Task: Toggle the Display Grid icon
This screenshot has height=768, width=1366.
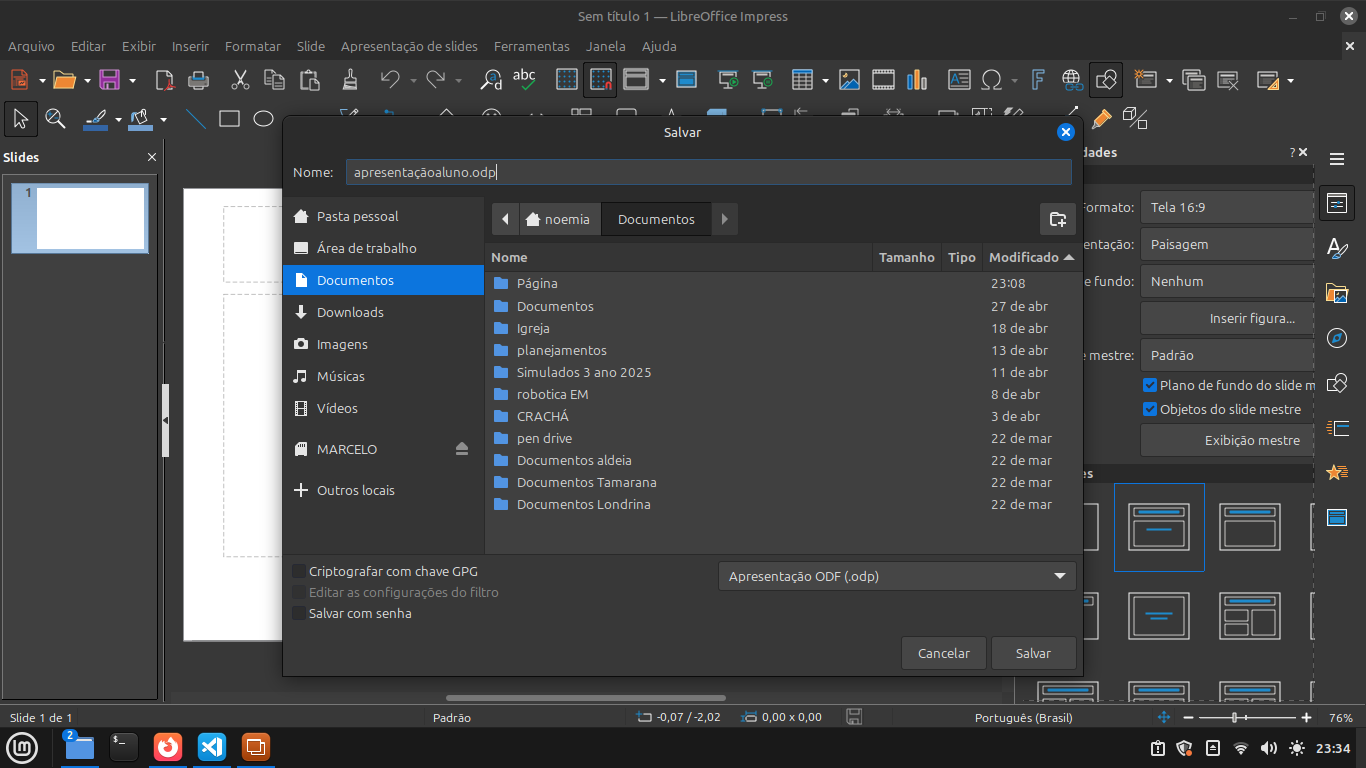Action: 567,80
